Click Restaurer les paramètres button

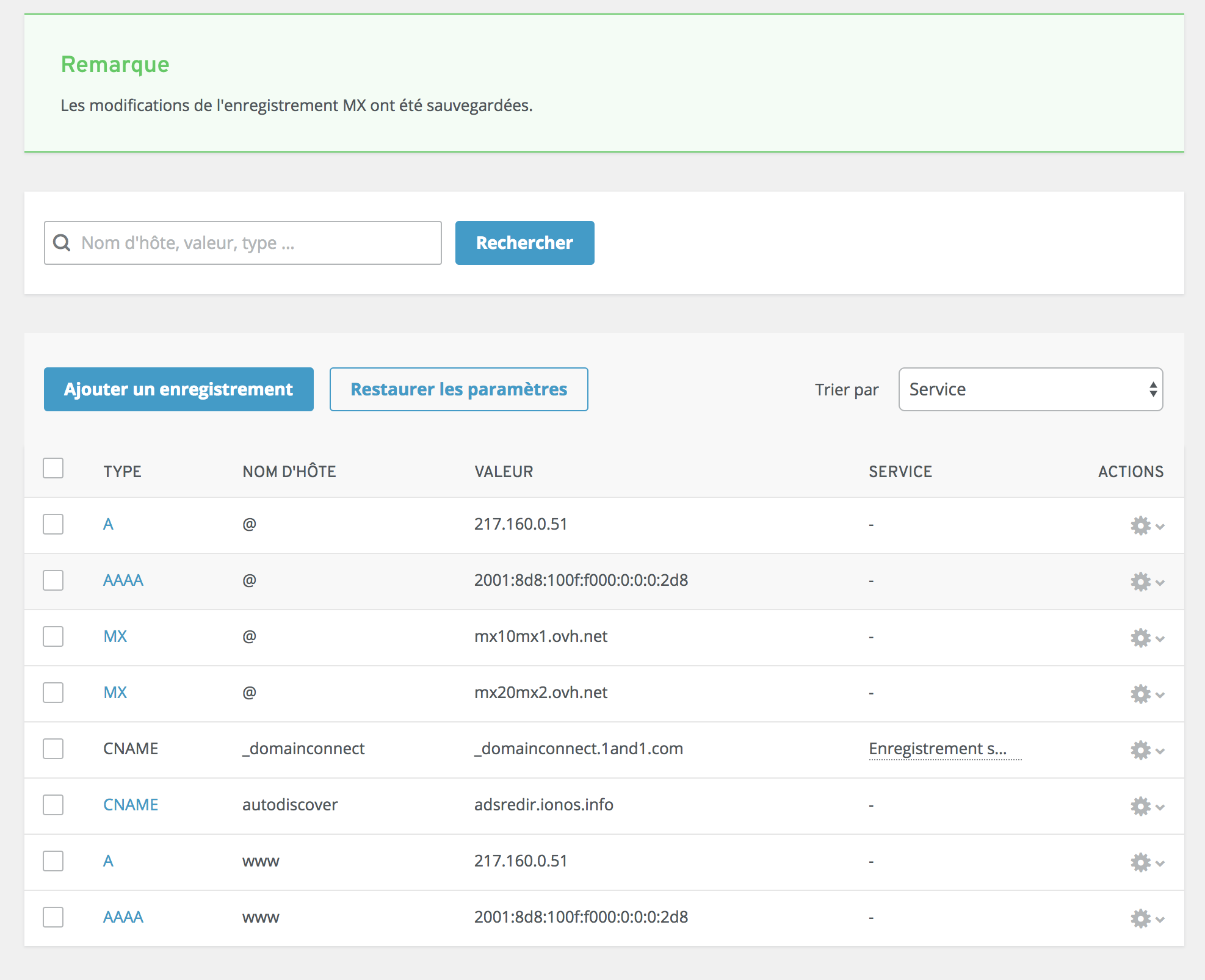458,389
